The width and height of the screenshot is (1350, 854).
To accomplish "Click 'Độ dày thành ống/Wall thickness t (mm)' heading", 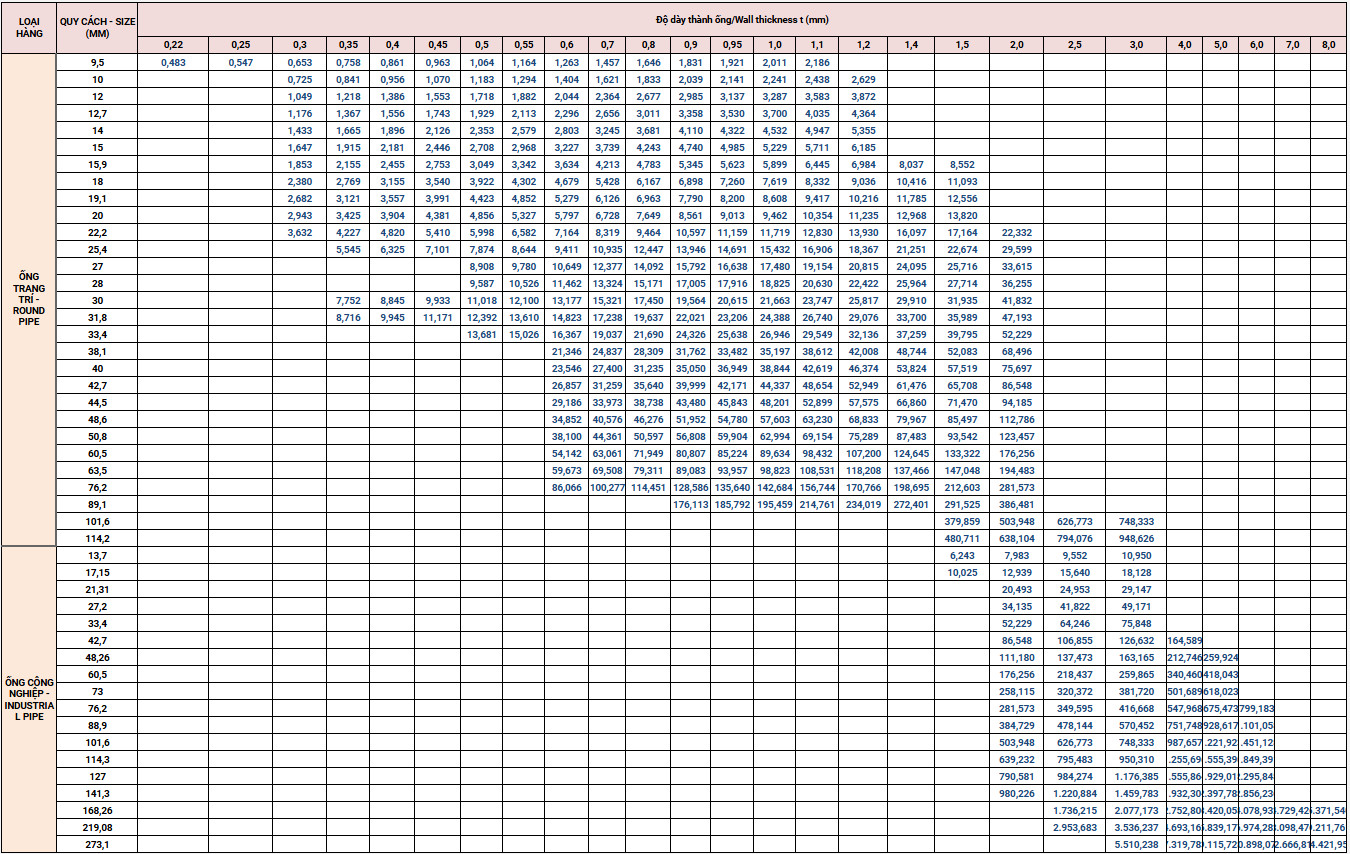I will (x=742, y=19).
